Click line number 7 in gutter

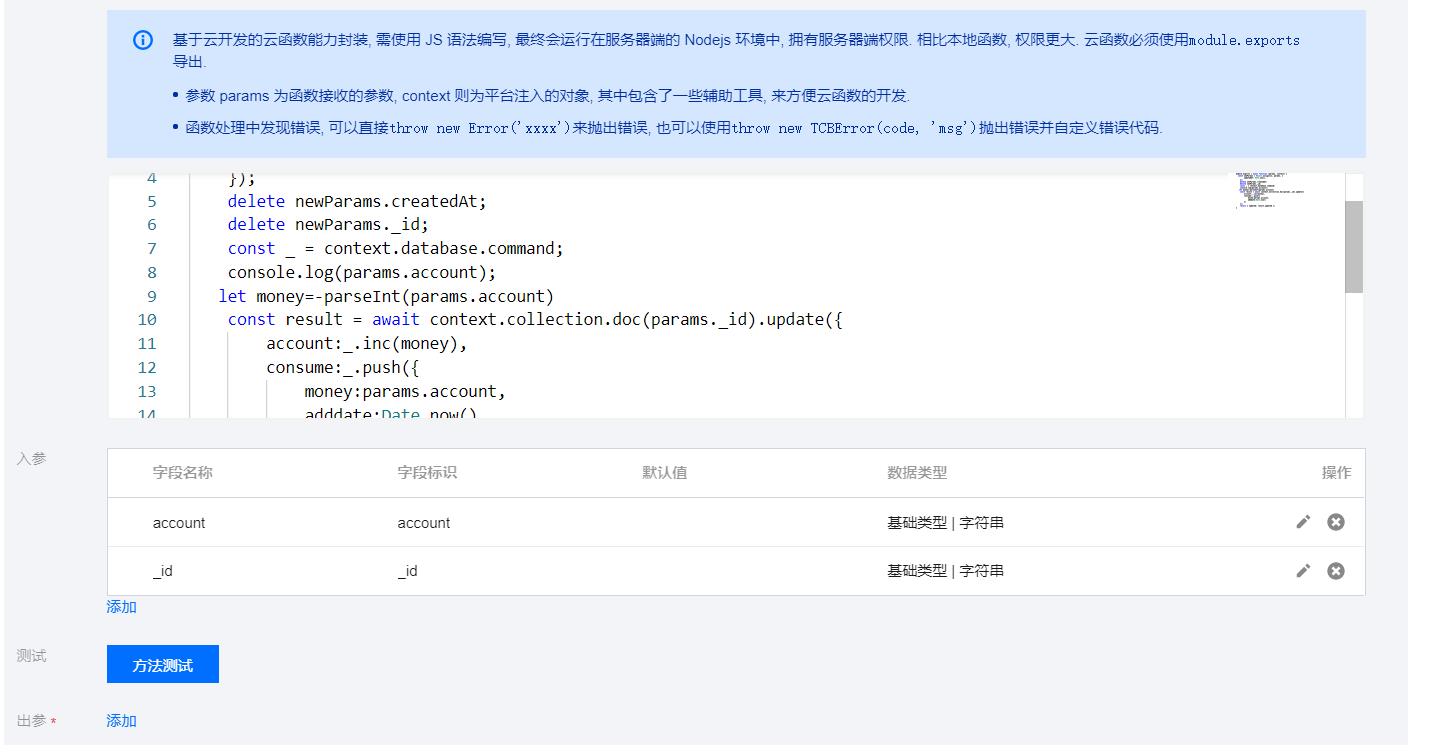click(x=152, y=249)
